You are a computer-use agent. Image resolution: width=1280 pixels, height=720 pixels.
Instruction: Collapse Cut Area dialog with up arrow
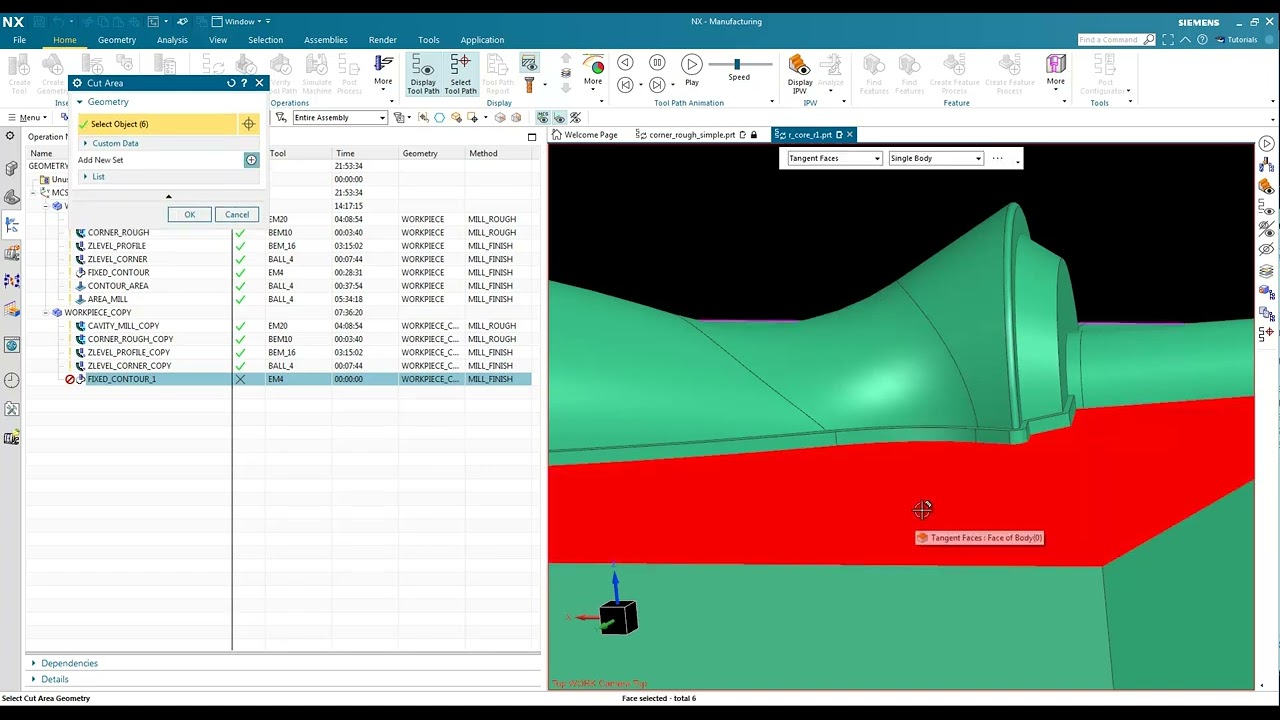168,196
